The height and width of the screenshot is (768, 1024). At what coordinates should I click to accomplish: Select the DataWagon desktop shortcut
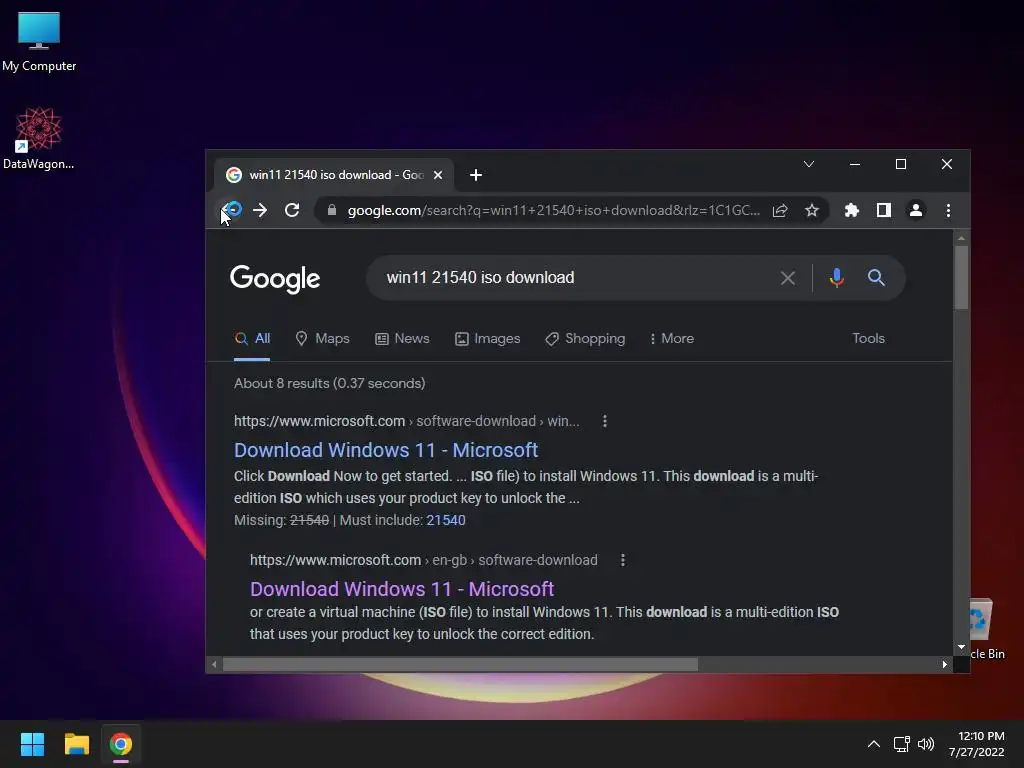coord(39,138)
